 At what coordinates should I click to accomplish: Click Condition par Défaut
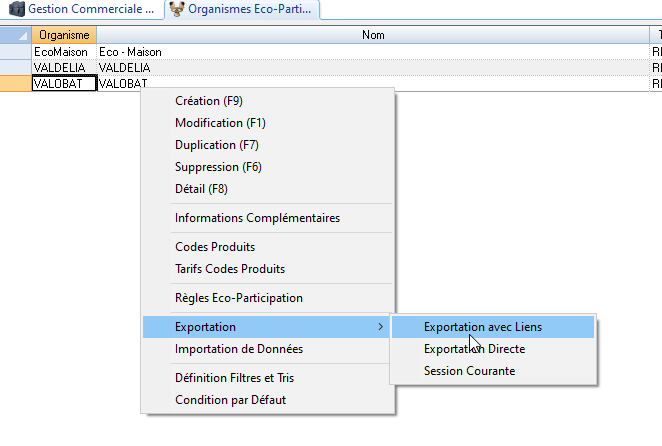click(x=229, y=400)
